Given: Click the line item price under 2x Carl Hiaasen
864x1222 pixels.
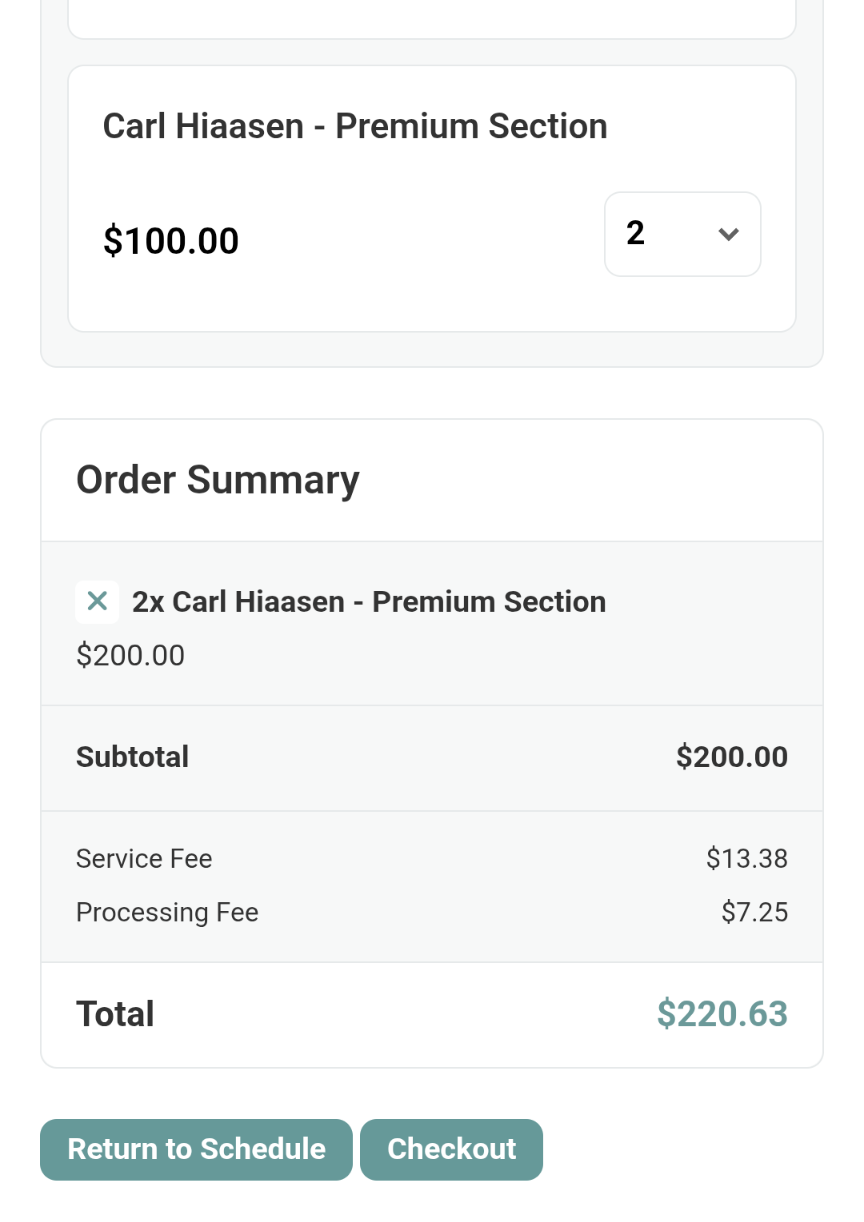Looking at the screenshot, I should 130,656.
